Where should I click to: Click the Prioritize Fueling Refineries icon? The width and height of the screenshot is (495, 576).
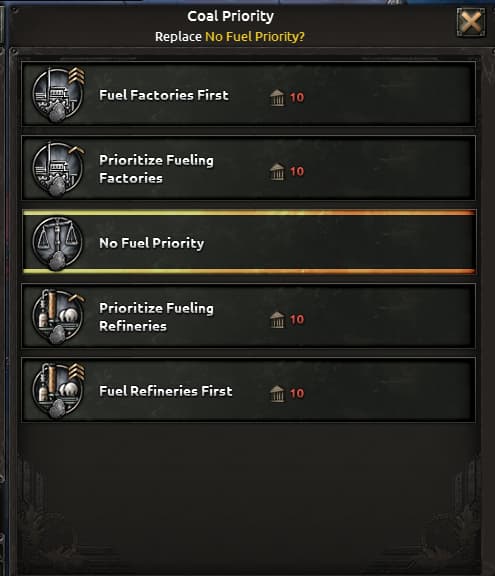click(x=58, y=317)
